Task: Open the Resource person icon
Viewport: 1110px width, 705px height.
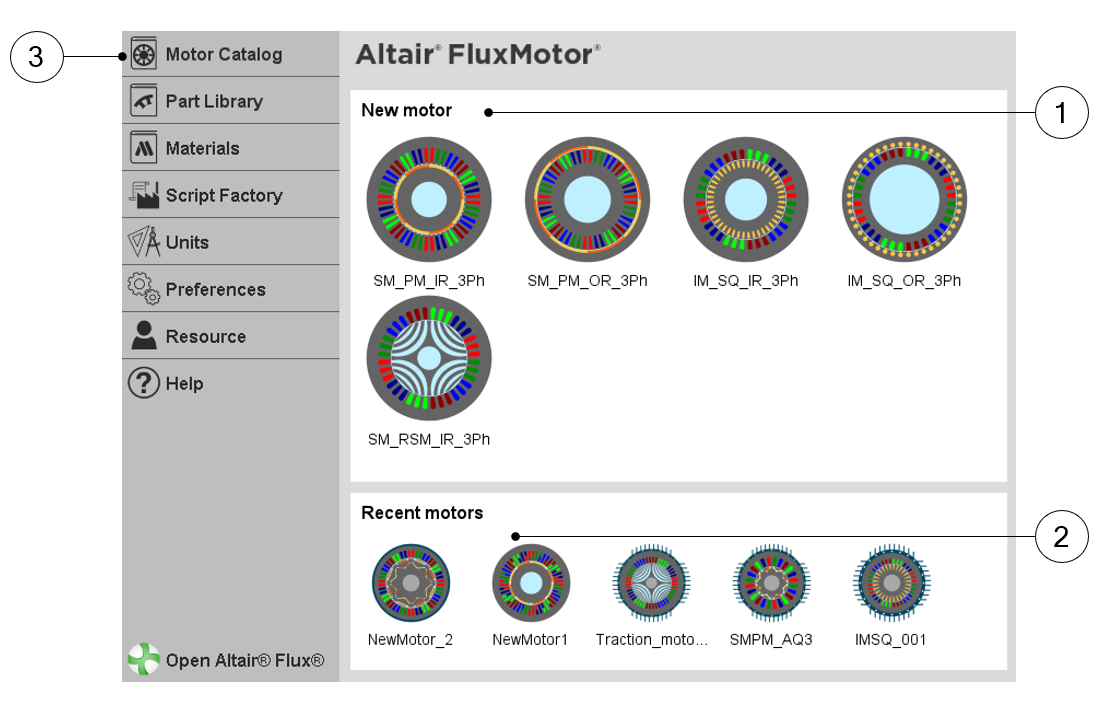Action: click(x=144, y=336)
